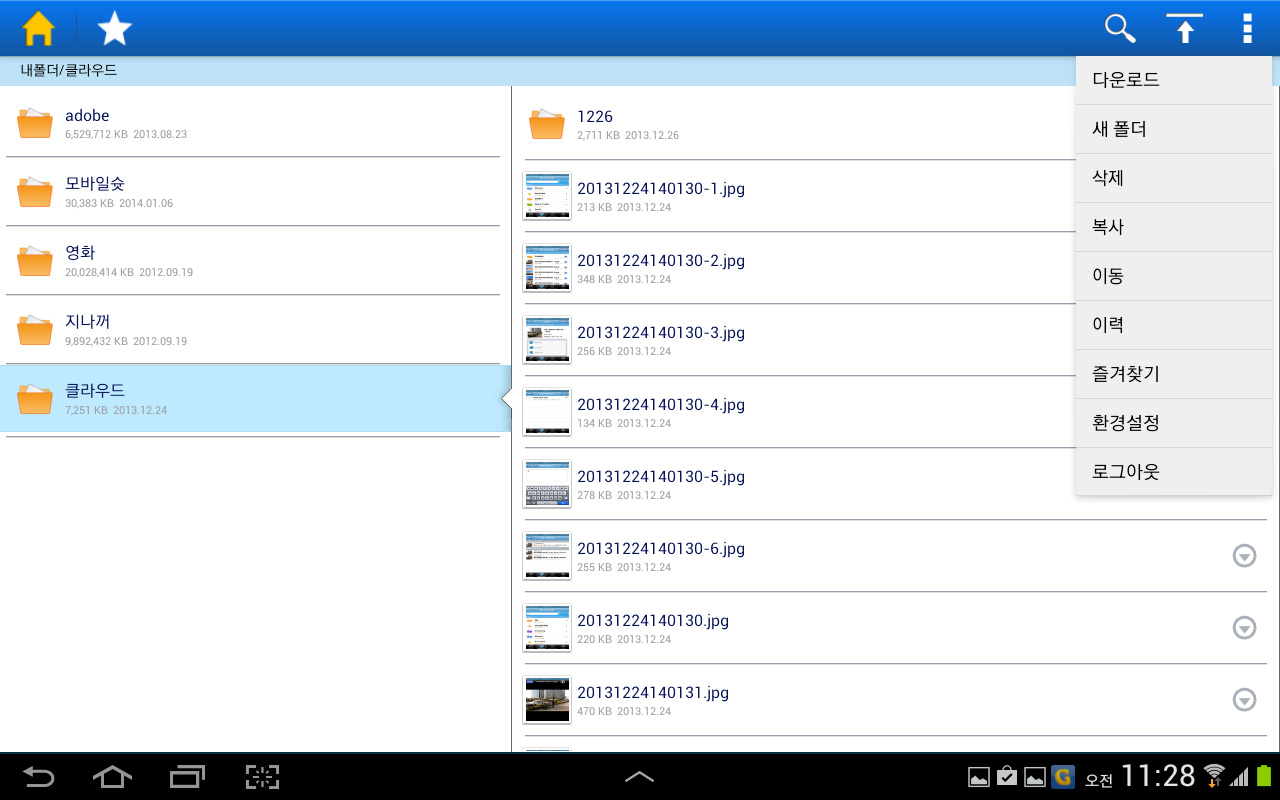Select 삭제 from the overflow menu
1280x800 pixels.
(x=1173, y=179)
